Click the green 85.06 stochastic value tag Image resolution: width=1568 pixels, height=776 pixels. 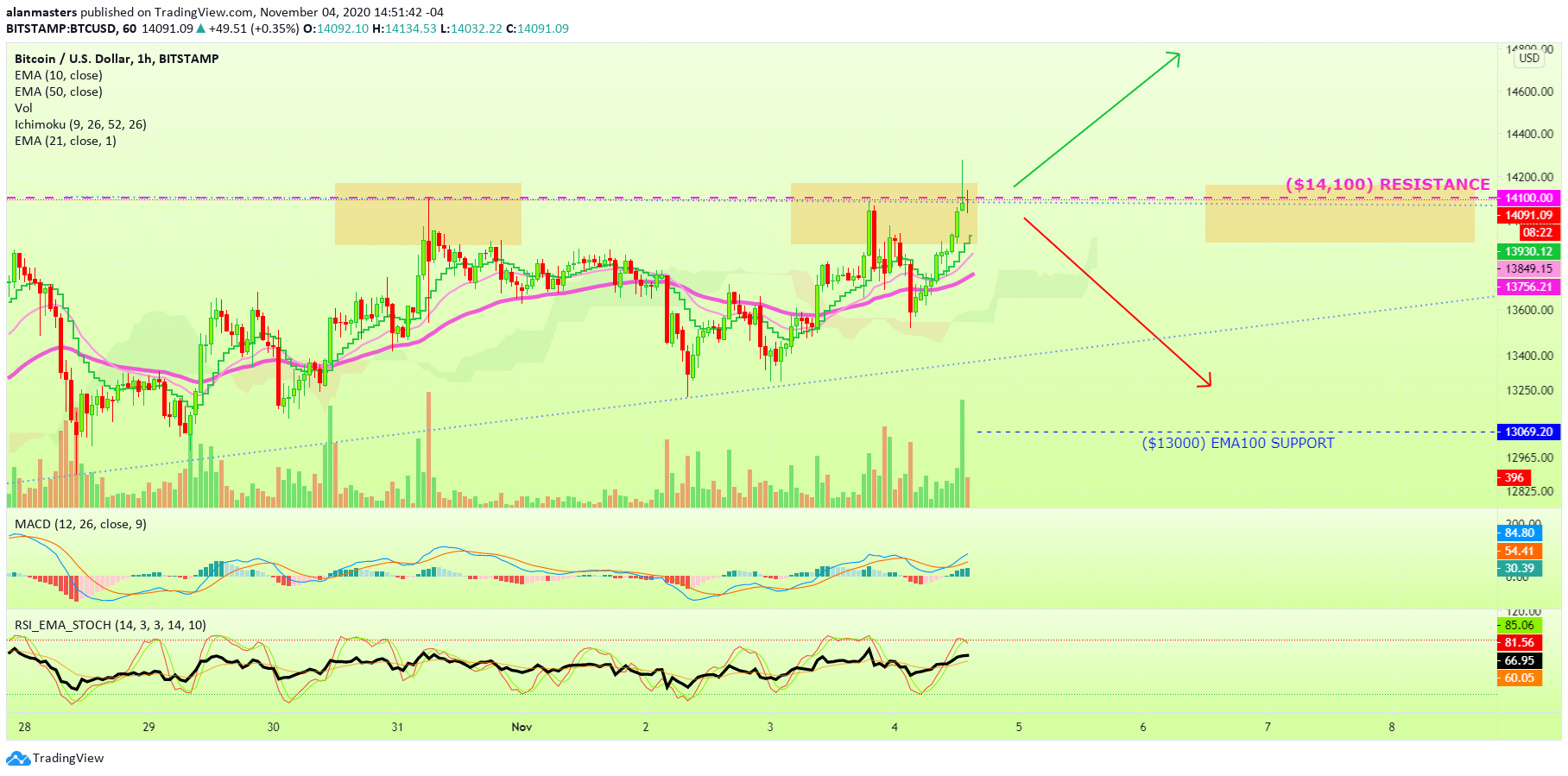click(x=1519, y=625)
